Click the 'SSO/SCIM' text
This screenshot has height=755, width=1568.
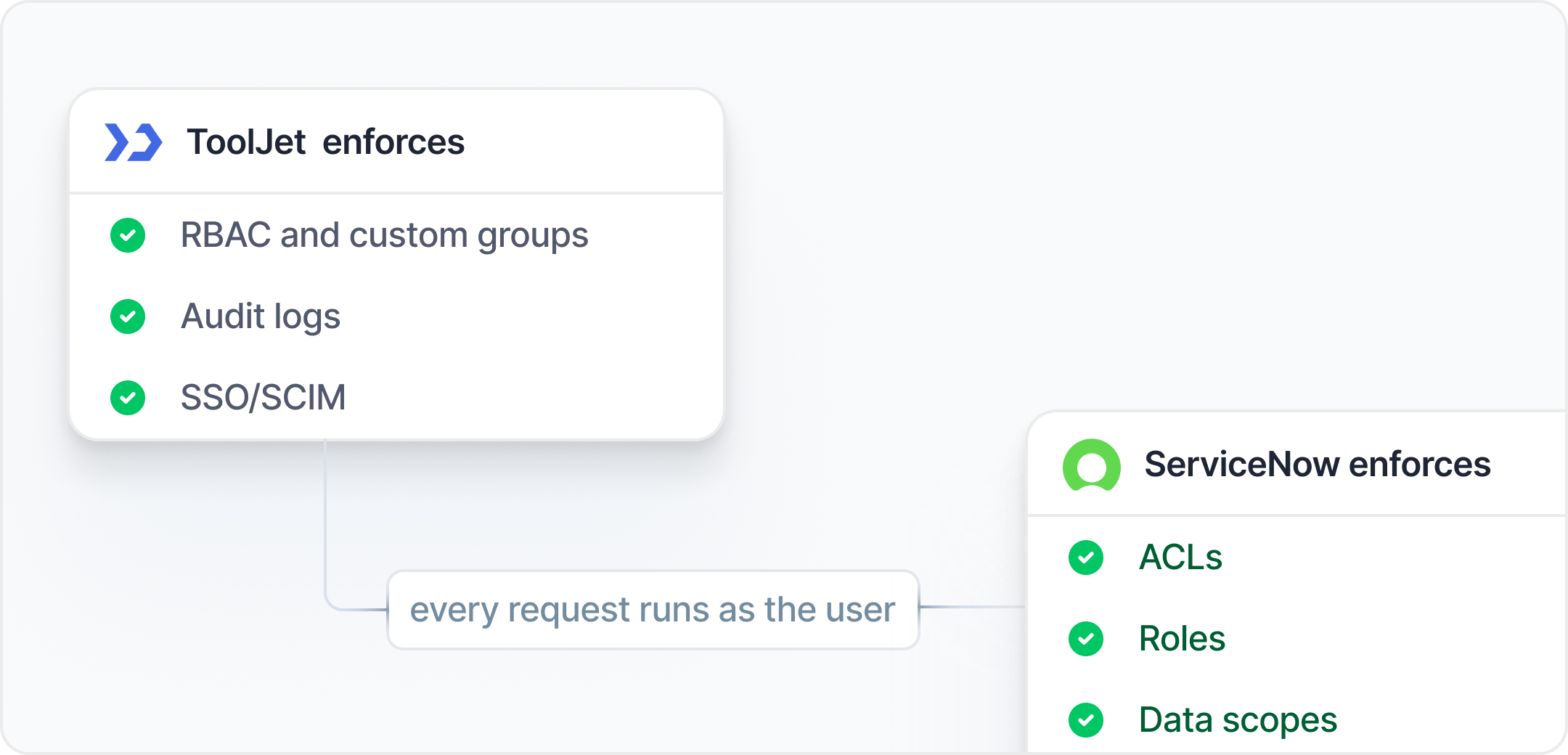click(x=263, y=398)
